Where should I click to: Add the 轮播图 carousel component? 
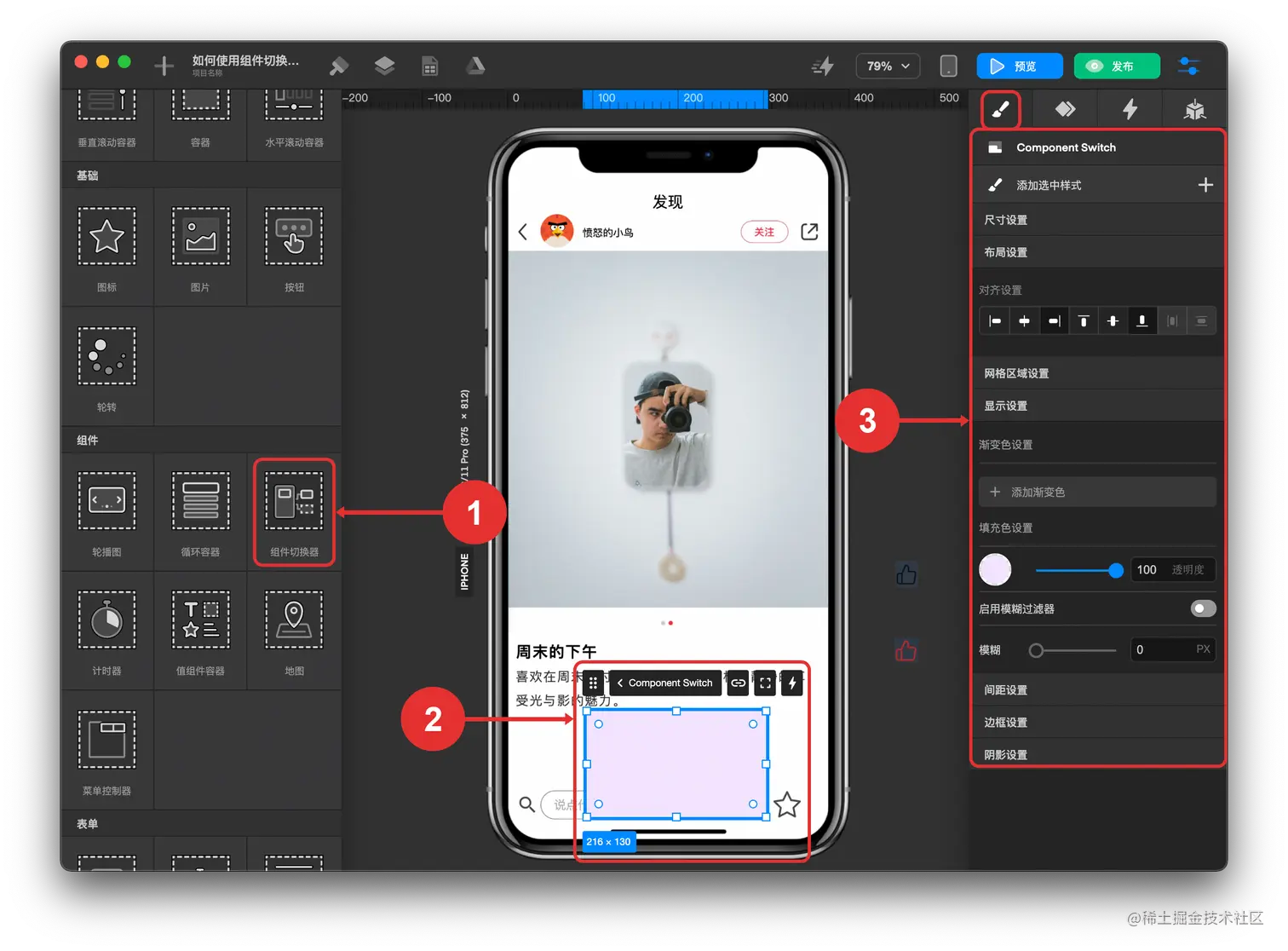point(107,511)
